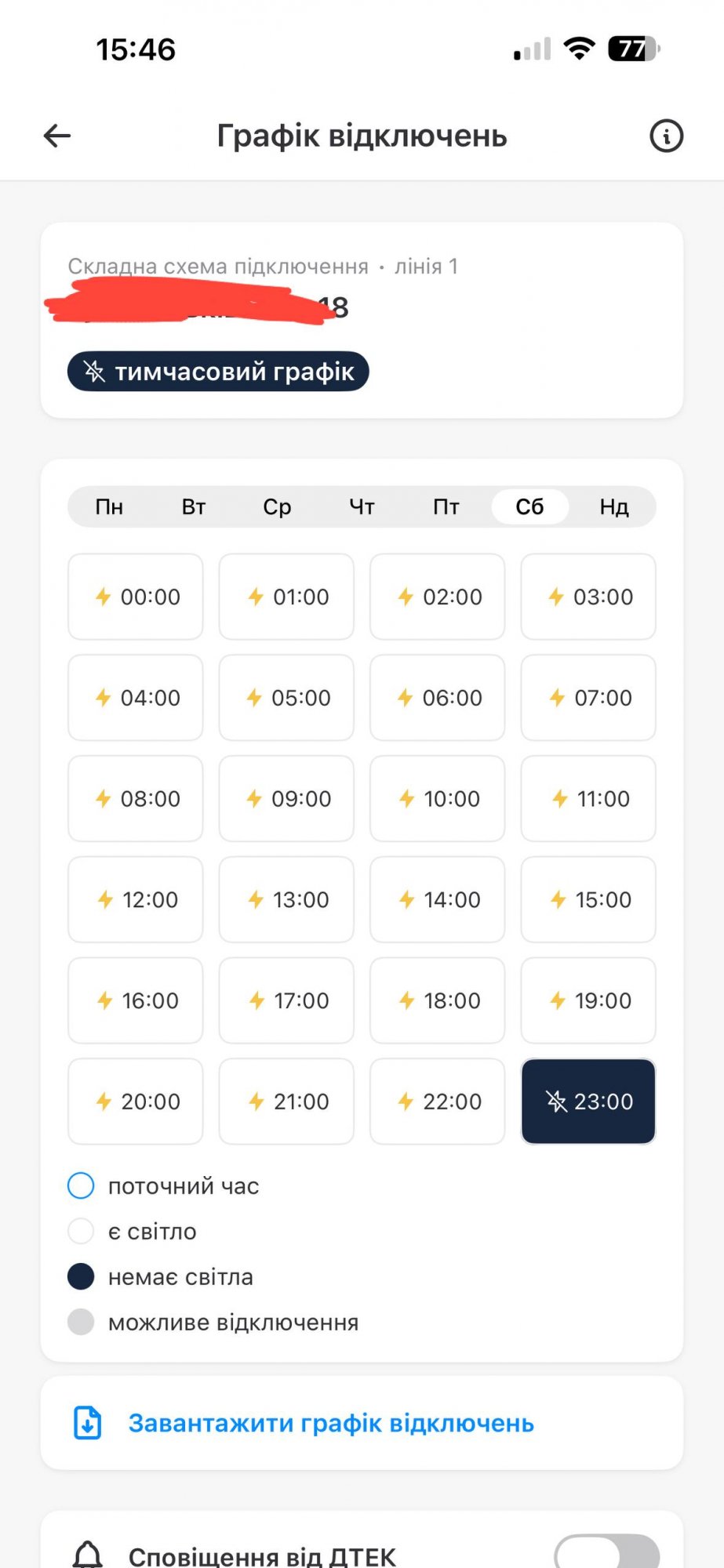Screen dimensions: 724x1568
Task: Tap the battery indicator in status bar
Action: tap(633, 49)
